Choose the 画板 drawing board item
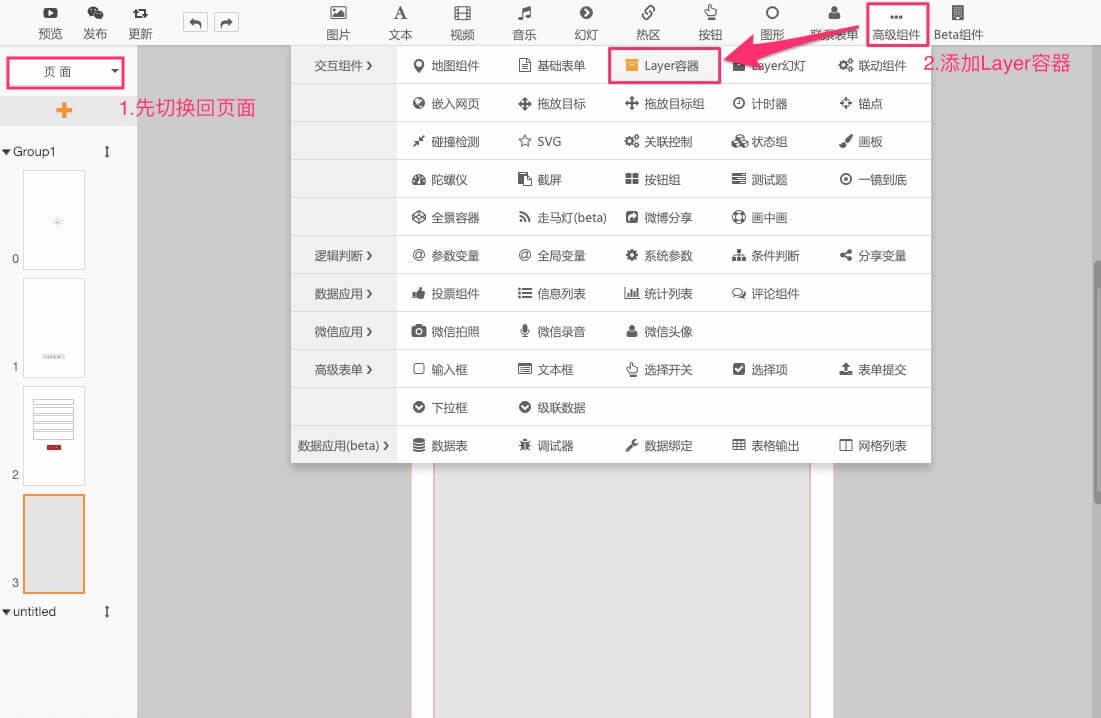 (x=861, y=142)
